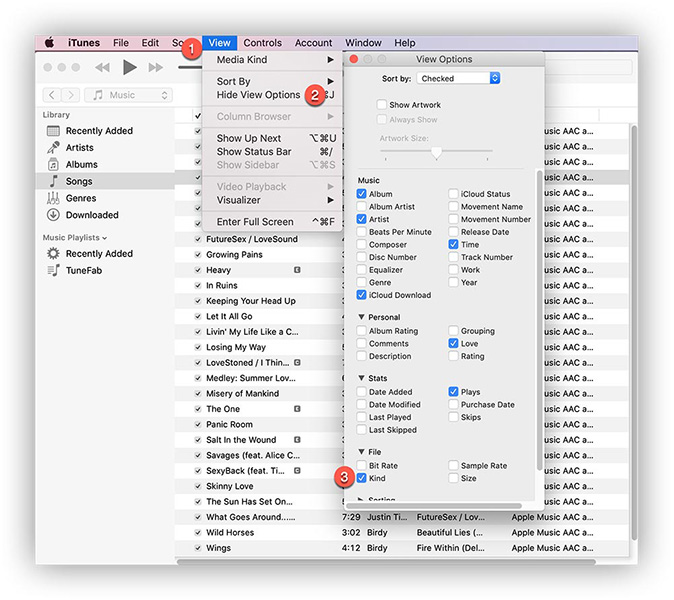The image size is (674, 600).
Task: Collapse the Personal section
Action: (x=362, y=317)
